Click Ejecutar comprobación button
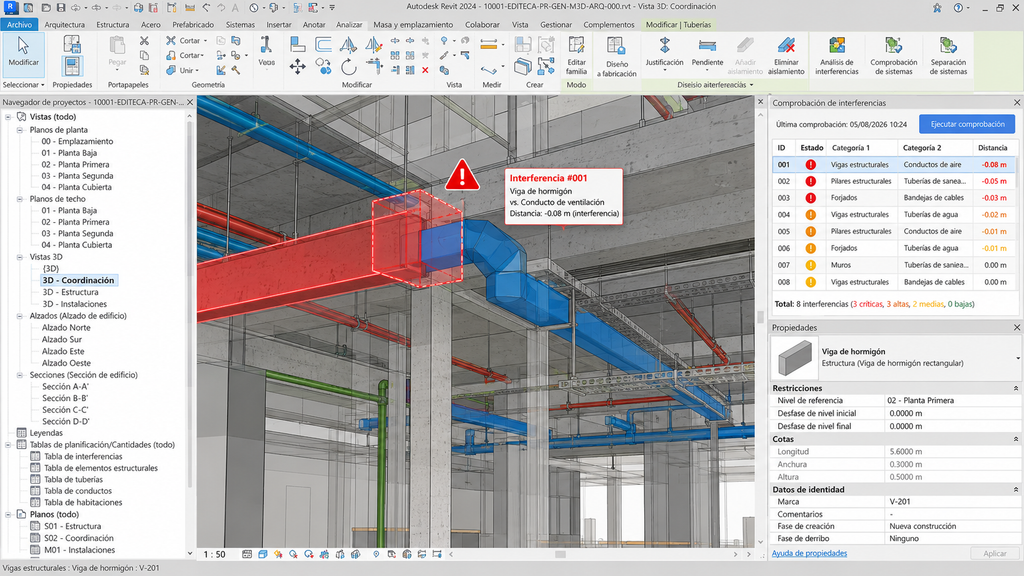1024x576 pixels. tap(967, 124)
